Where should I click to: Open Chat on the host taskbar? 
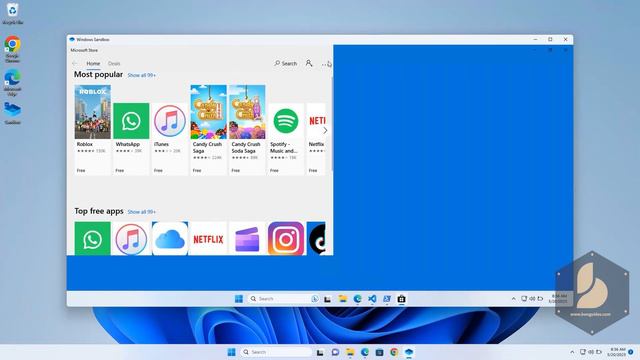pos(335,352)
